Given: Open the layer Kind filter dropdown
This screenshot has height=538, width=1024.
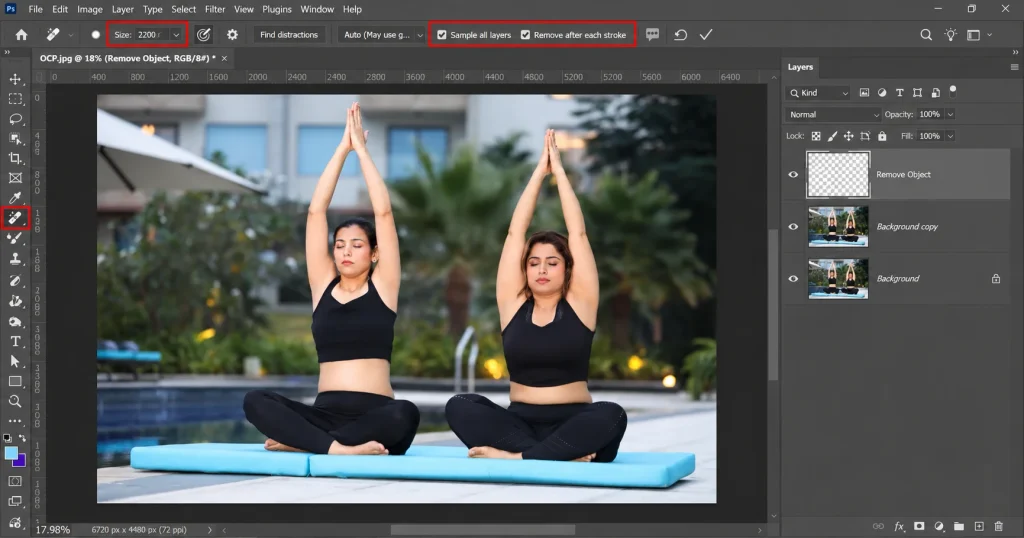Looking at the screenshot, I should [819, 93].
